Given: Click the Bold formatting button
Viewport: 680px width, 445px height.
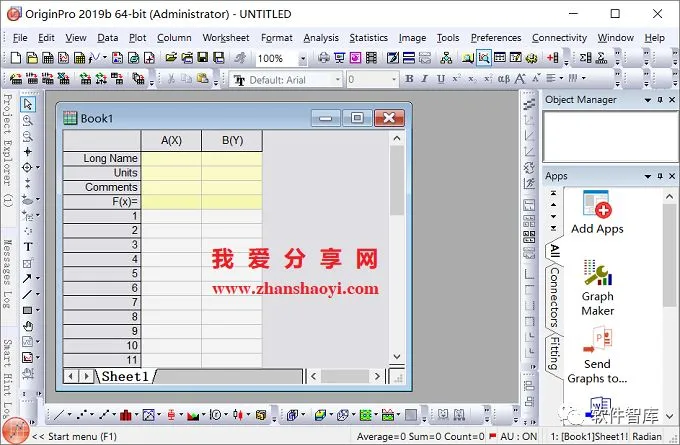Looking at the screenshot, I should click(409, 79).
